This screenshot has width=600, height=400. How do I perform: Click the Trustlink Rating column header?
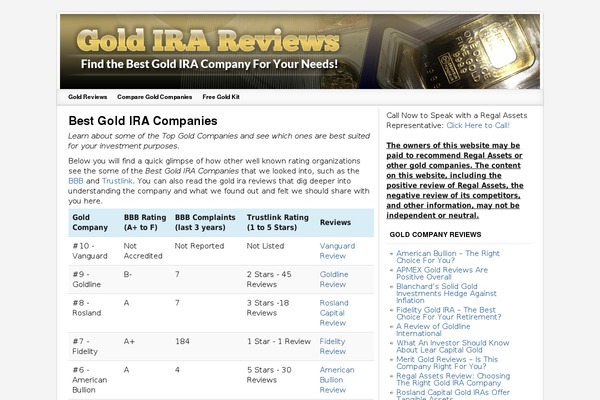point(277,222)
